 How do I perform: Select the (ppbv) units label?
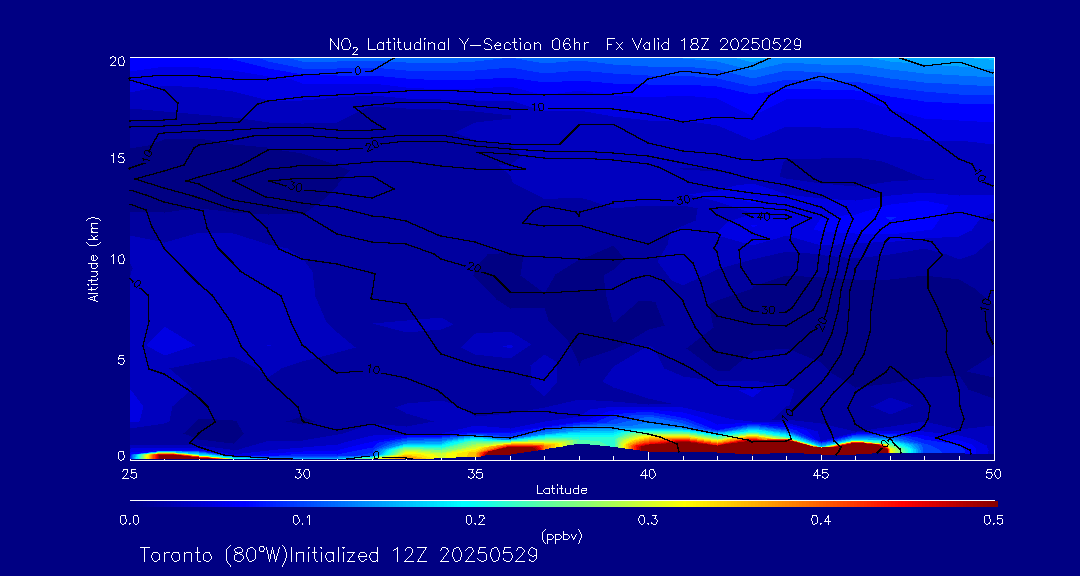tap(561, 536)
